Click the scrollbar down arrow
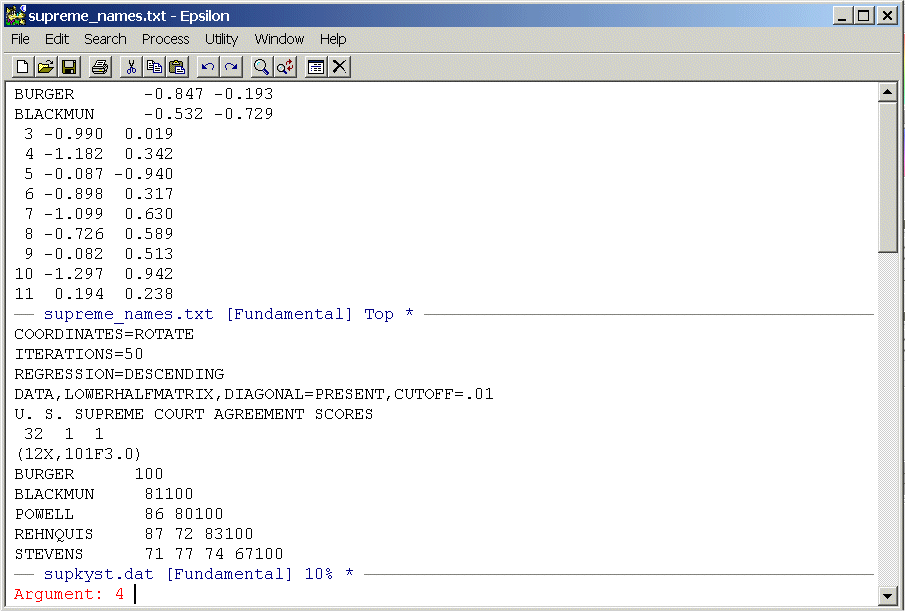905x611 pixels. 886,596
